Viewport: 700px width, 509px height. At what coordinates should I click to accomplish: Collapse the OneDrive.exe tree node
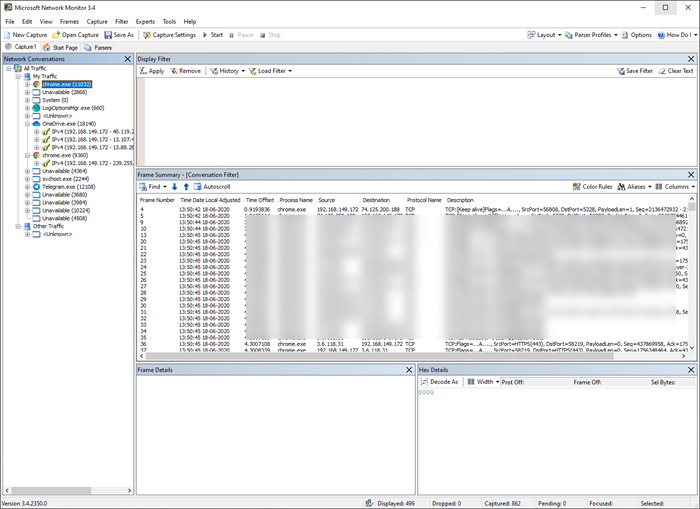point(28,124)
